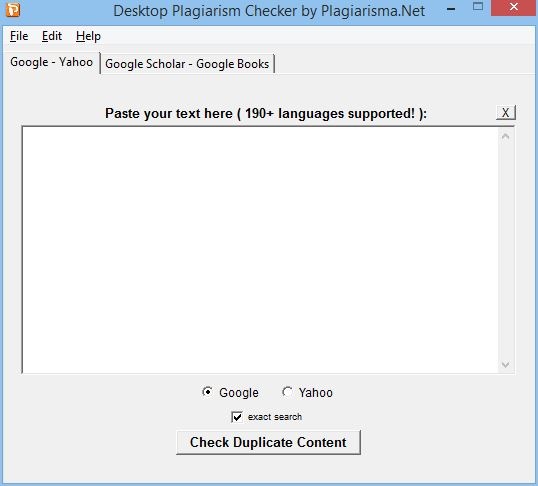Select the Google radio button
The width and height of the screenshot is (538, 486).
pyautogui.click(x=207, y=392)
